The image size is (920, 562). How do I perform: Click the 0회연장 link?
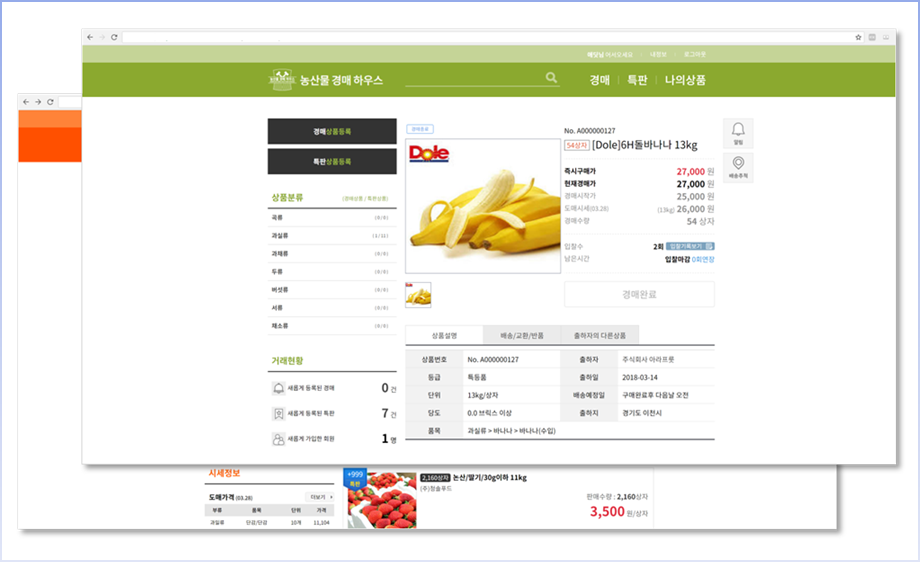(703, 259)
